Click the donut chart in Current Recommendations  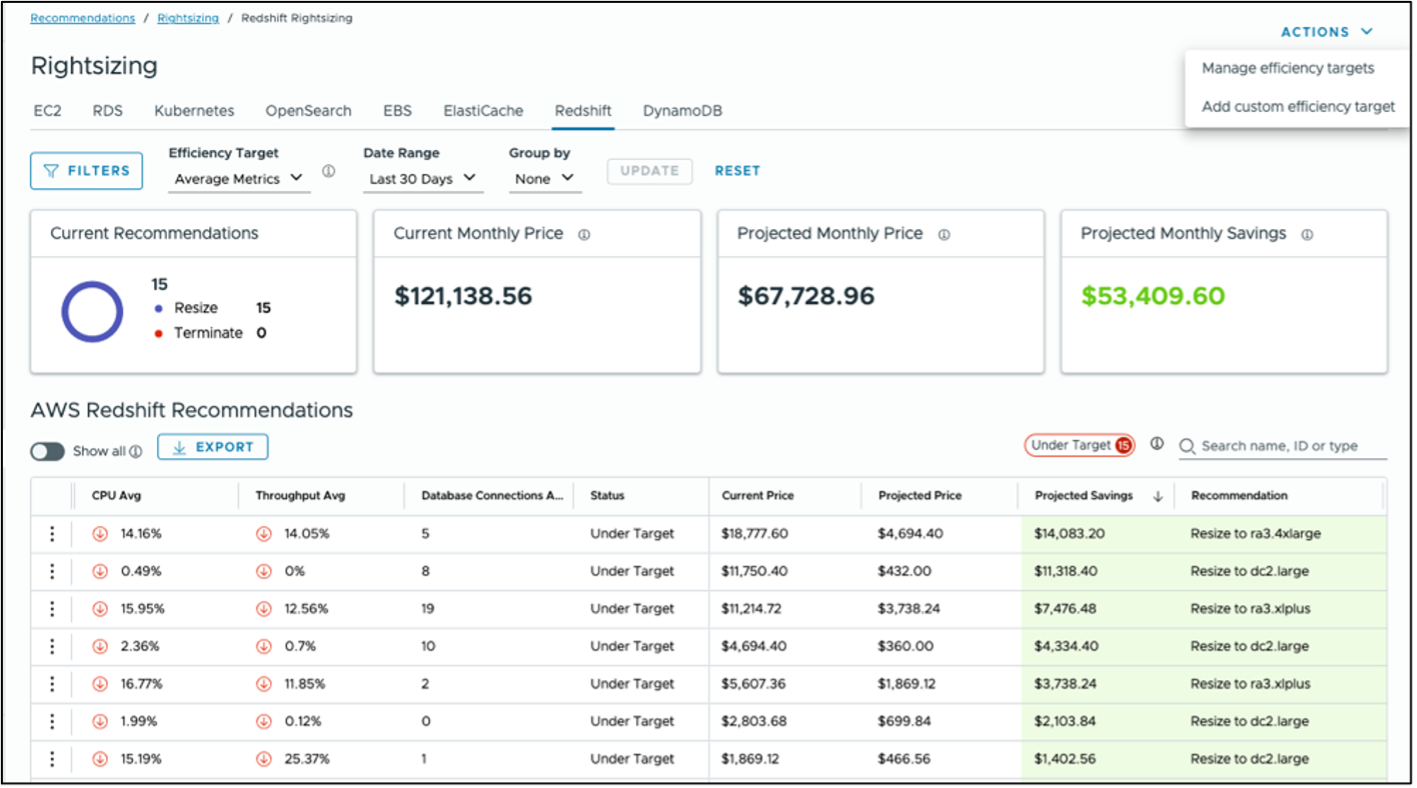[x=92, y=312]
